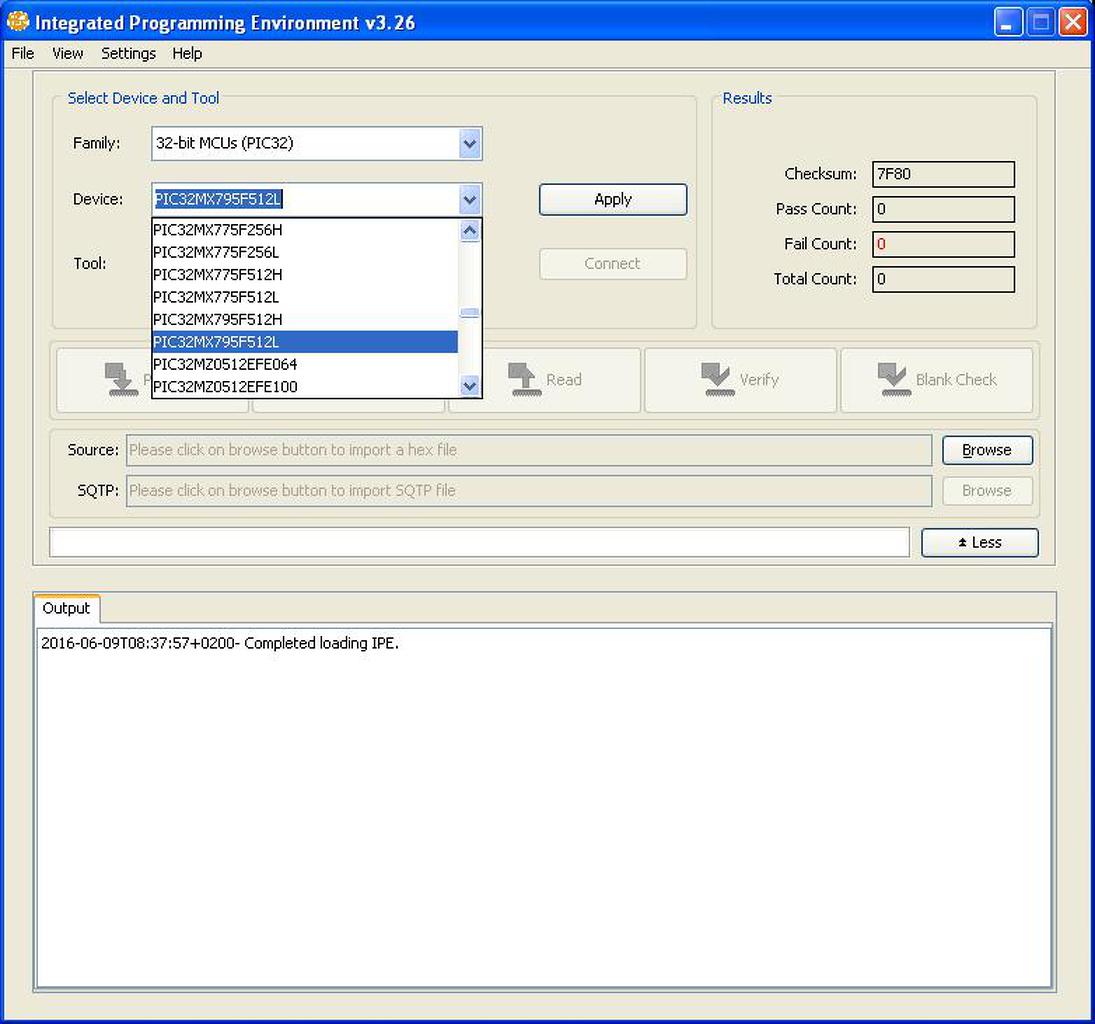Select PIC32MZ0512EFE100 from the device list
The height and width of the screenshot is (1024, 1095).
point(304,386)
